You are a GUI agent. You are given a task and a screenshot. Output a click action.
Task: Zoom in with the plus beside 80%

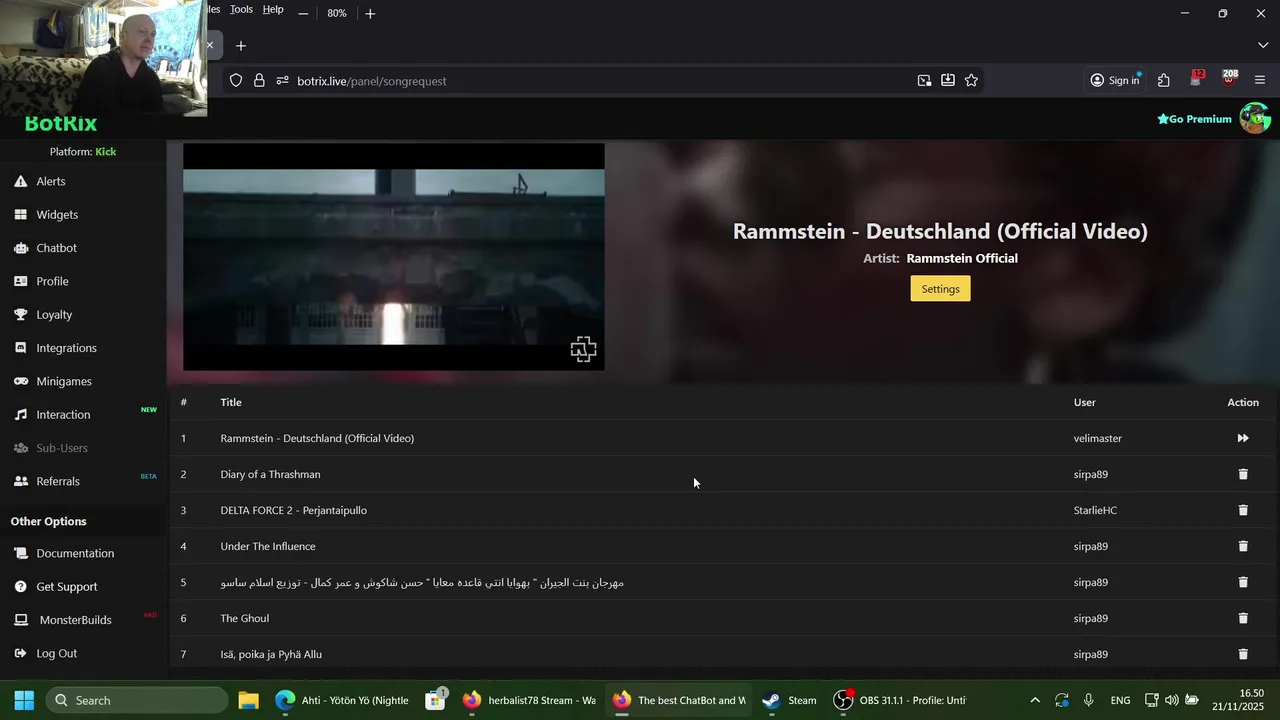[x=370, y=13]
